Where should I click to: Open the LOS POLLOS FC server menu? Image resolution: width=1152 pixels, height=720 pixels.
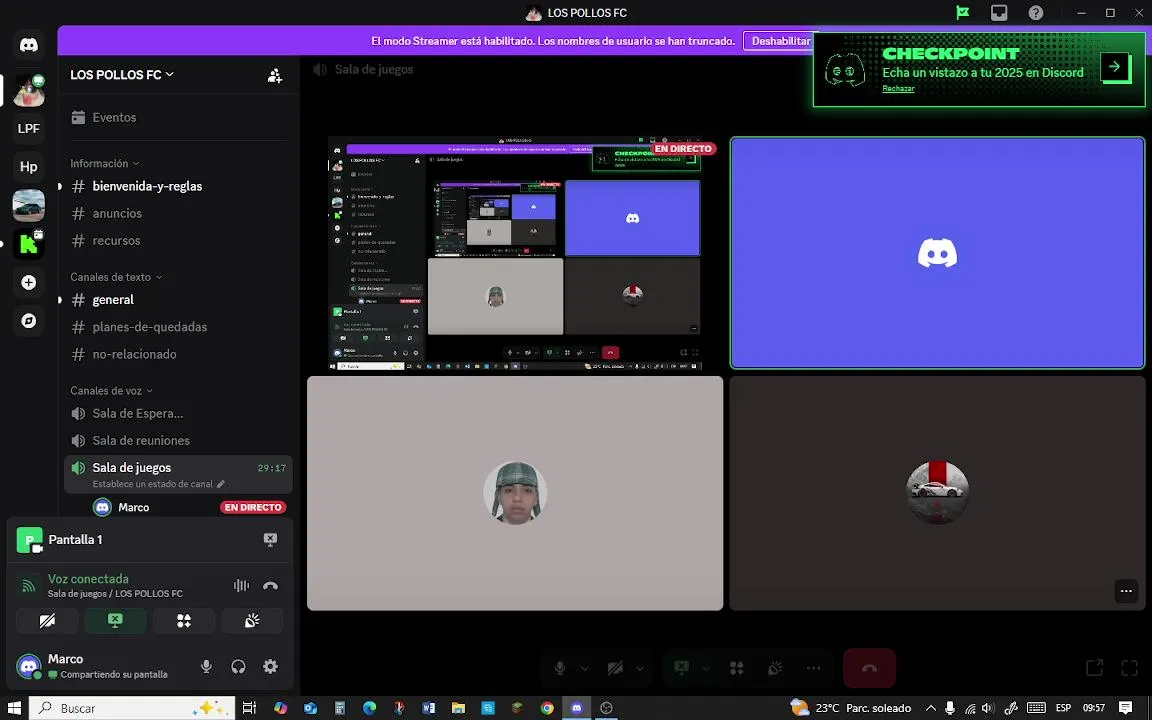click(x=122, y=74)
